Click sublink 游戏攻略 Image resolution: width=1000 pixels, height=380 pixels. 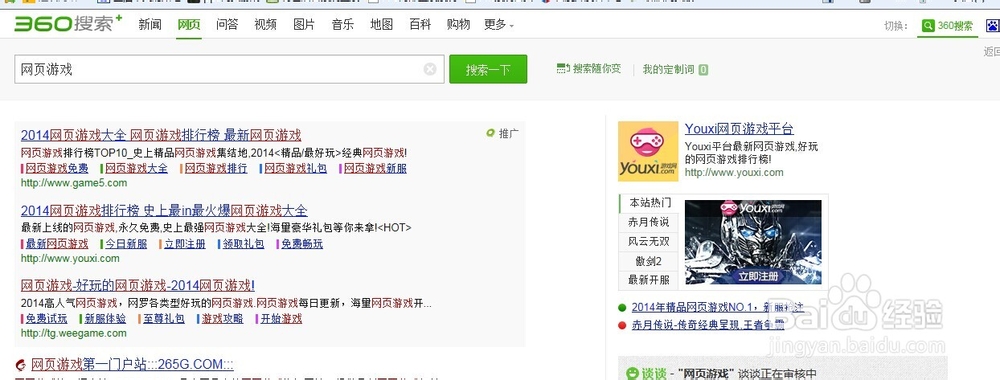tap(223, 318)
